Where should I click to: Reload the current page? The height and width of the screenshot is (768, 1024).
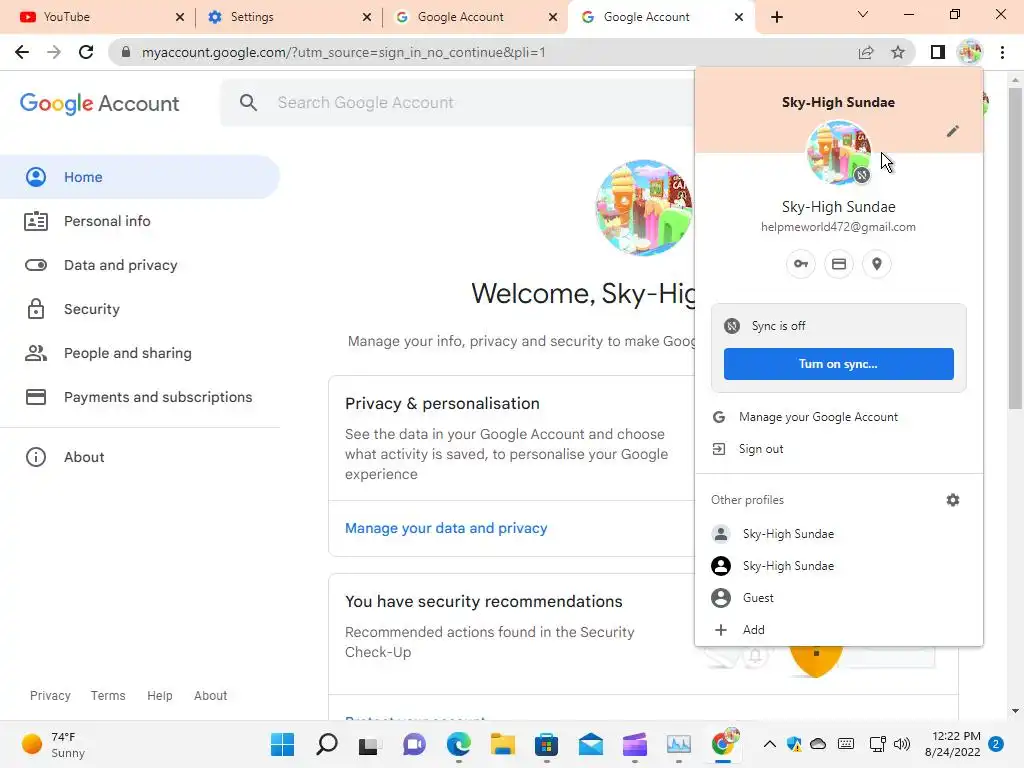86,52
